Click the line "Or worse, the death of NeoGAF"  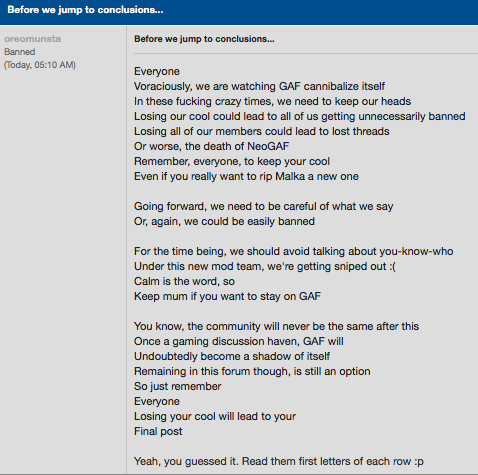(x=211, y=146)
